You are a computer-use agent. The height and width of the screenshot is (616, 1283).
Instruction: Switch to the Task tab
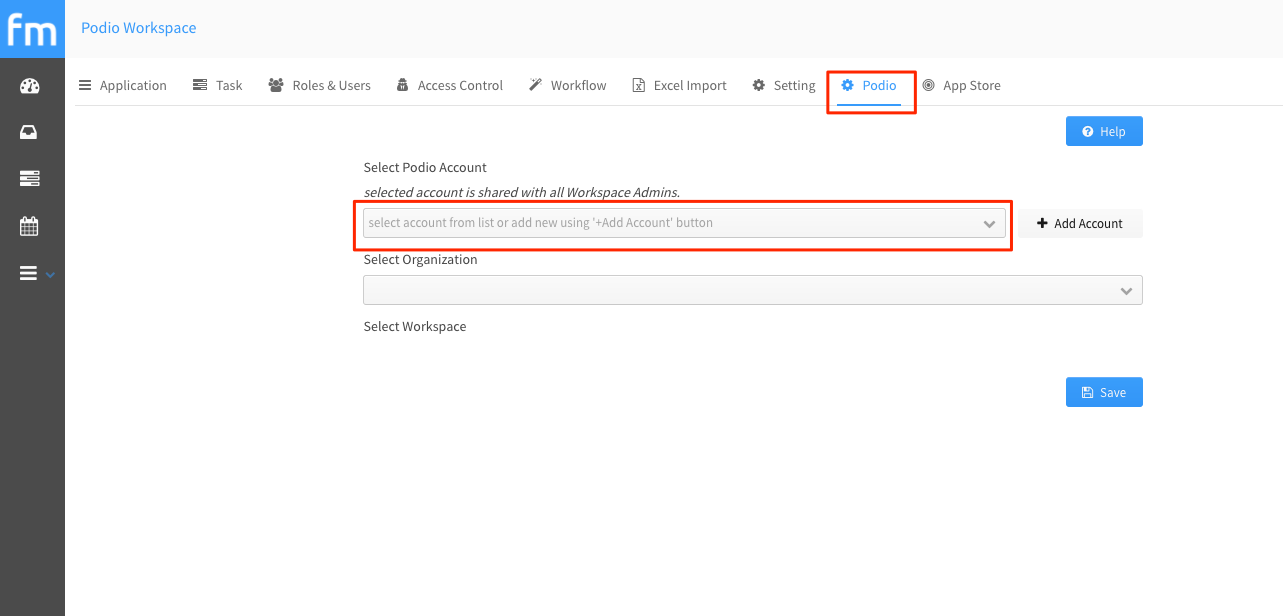(217, 85)
